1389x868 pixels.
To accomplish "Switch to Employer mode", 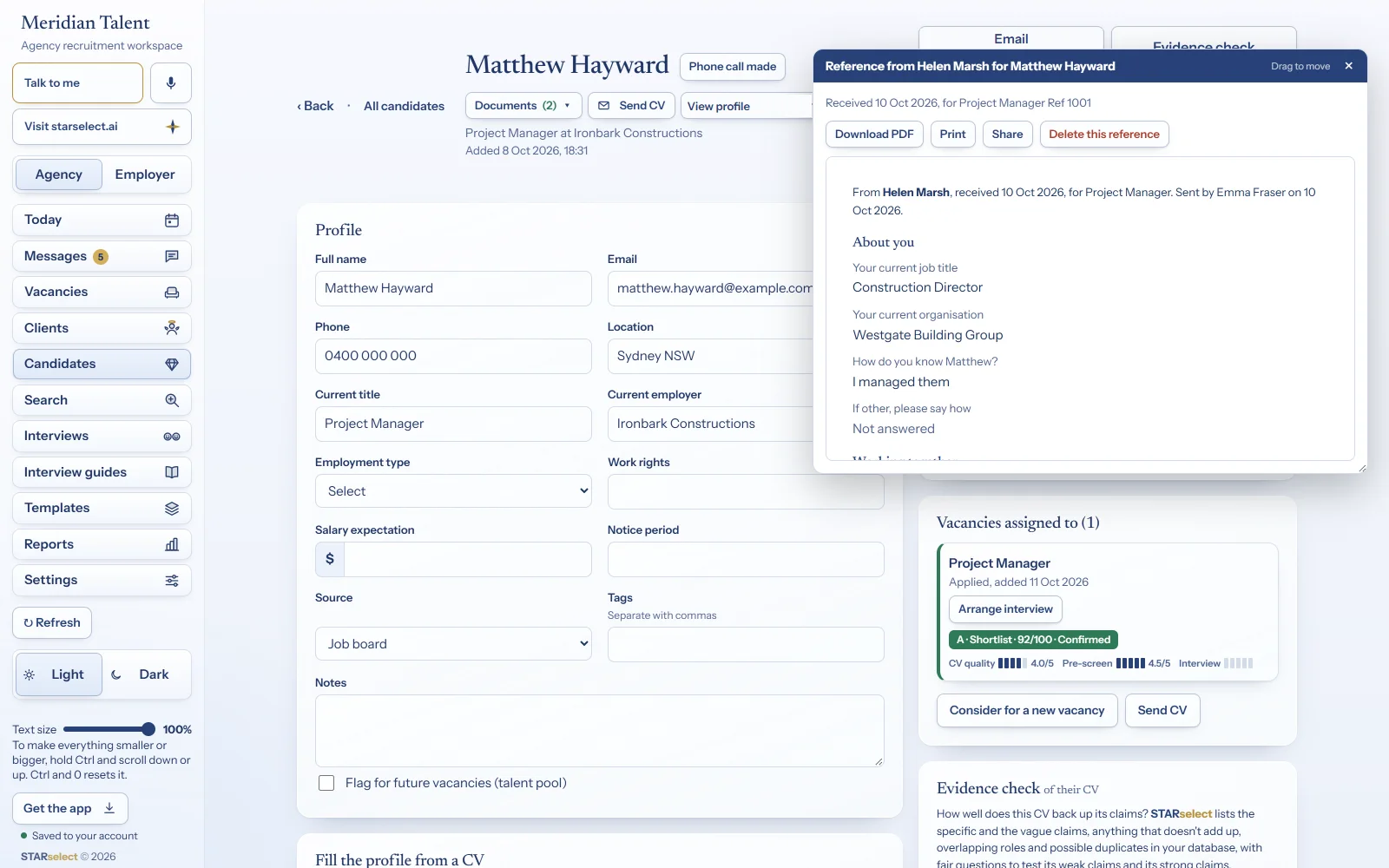I will coord(145,174).
